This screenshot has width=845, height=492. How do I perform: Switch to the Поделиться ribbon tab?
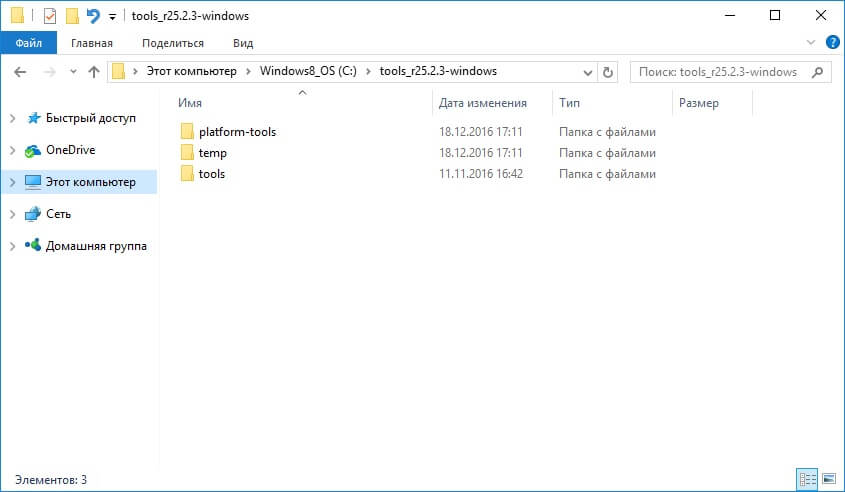[173, 43]
